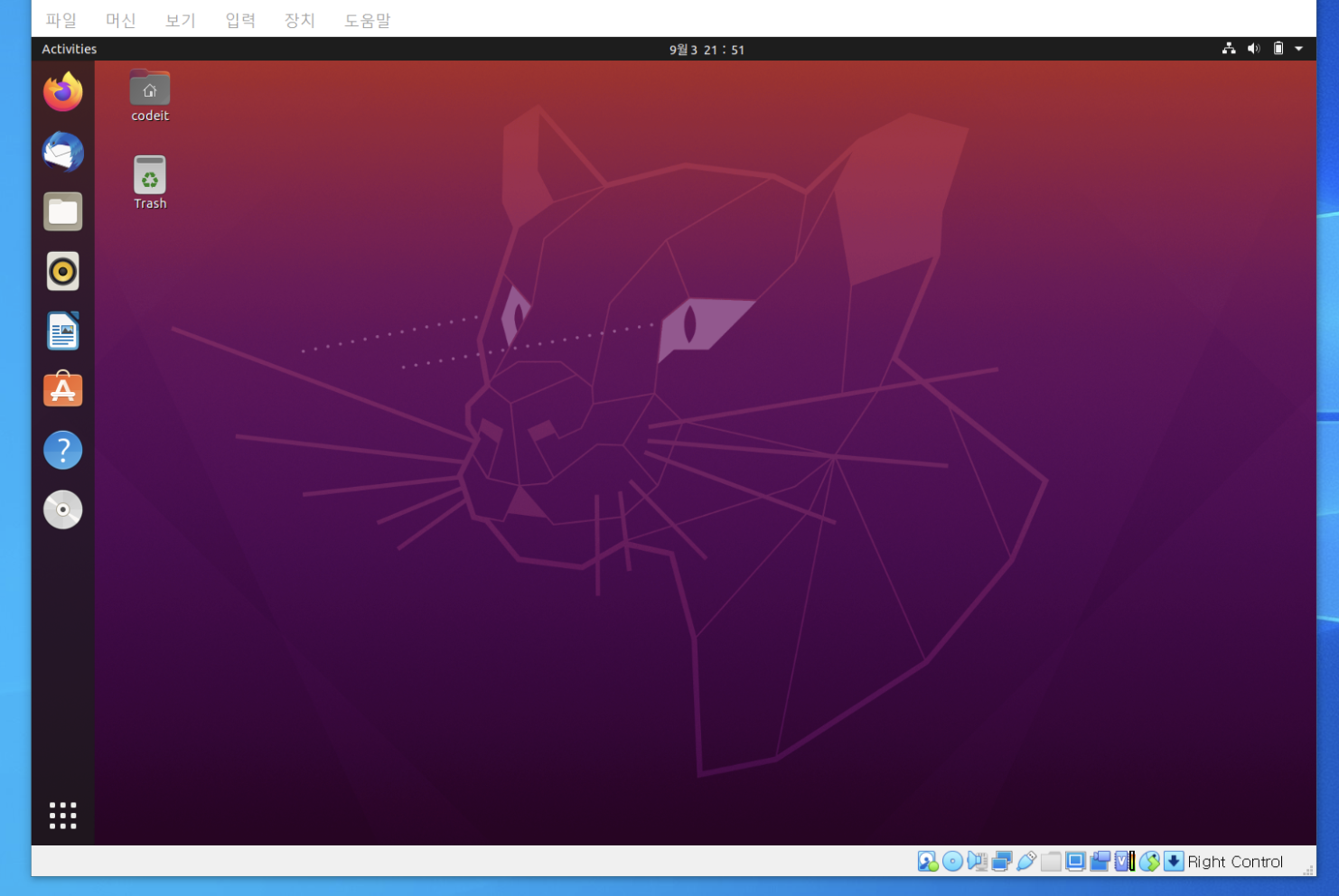Image resolution: width=1339 pixels, height=896 pixels.
Task: Click the volume speaker icon in top bar
Action: 1253,49
